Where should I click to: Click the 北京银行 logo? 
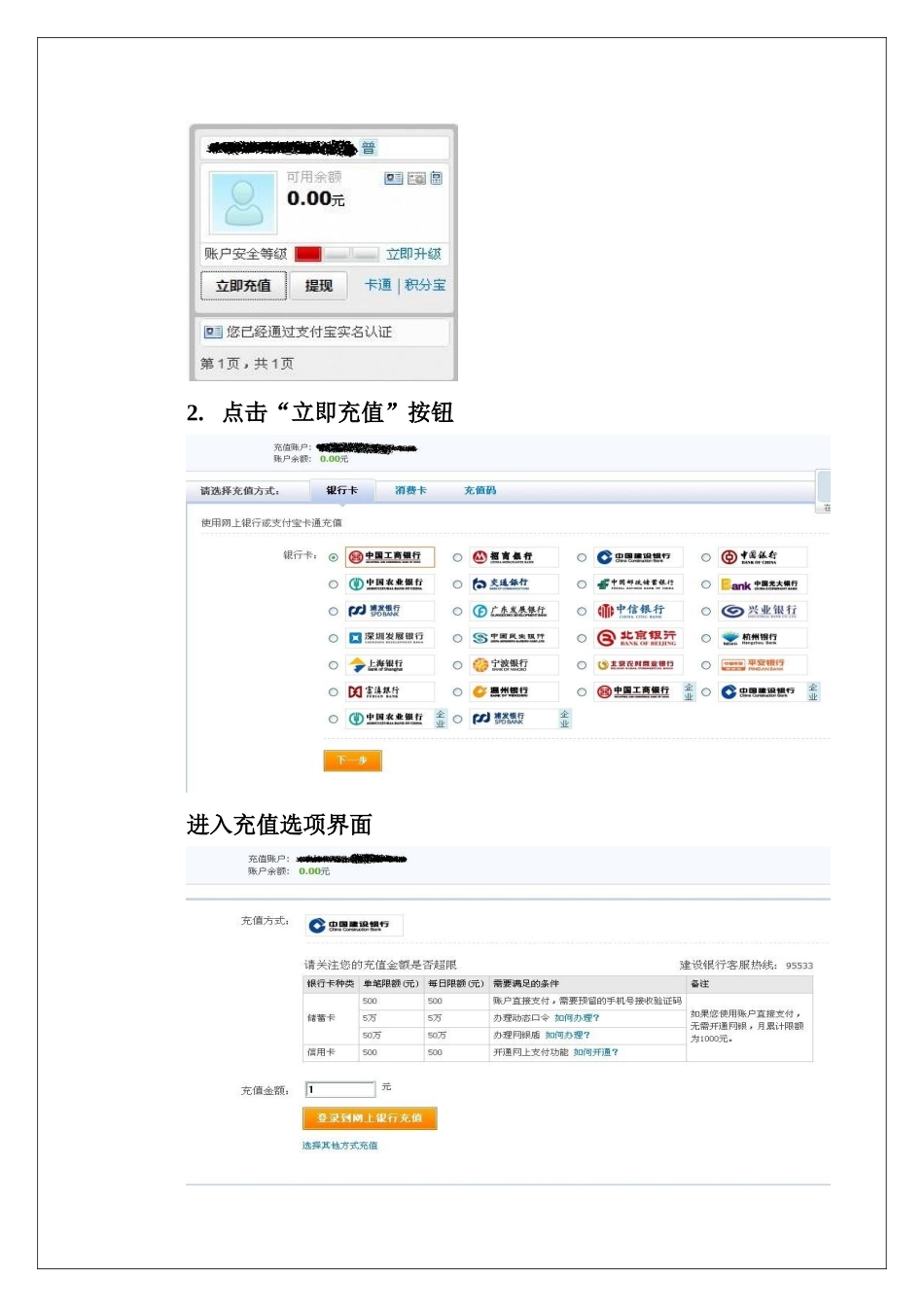pyautogui.click(x=638, y=638)
